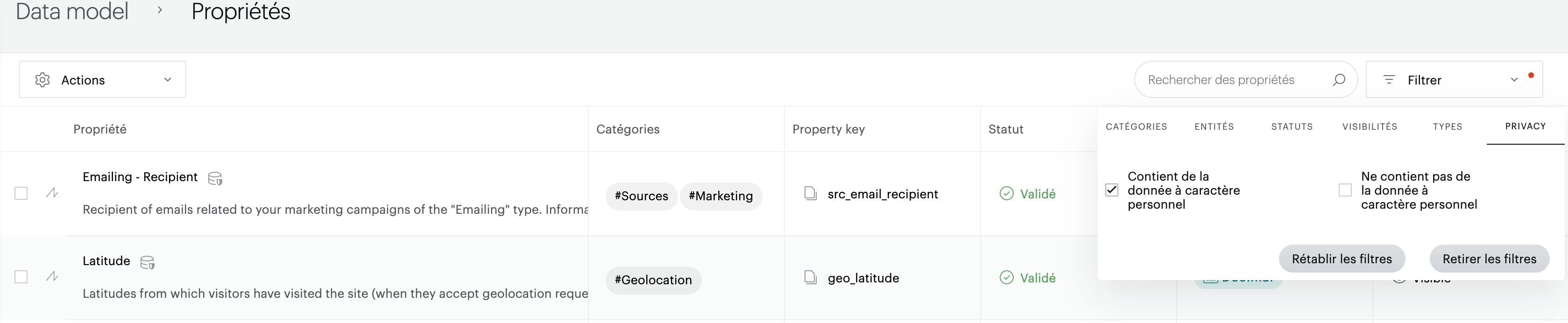Select the Latitude row checkbox
Screen dimensions: 1568x323
(x=21, y=277)
